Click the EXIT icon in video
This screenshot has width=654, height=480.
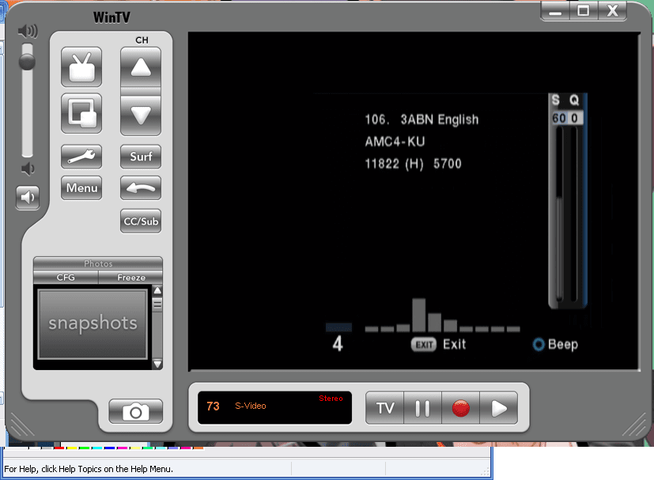[424, 344]
